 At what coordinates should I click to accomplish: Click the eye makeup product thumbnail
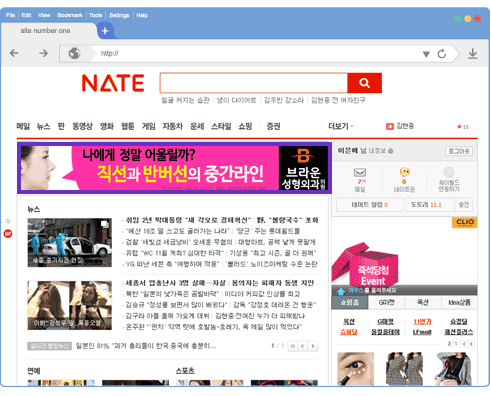(x=355, y=369)
